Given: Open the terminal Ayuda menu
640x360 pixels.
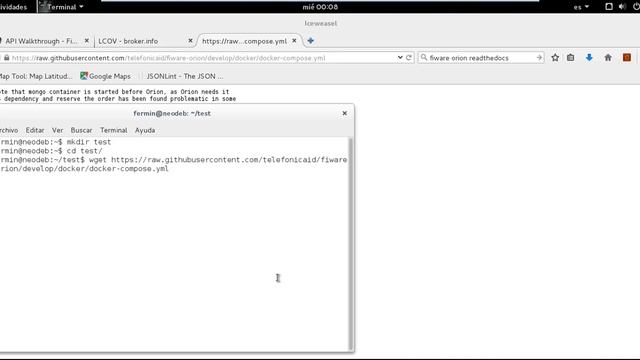Looking at the screenshot, I should click(145, 130).
